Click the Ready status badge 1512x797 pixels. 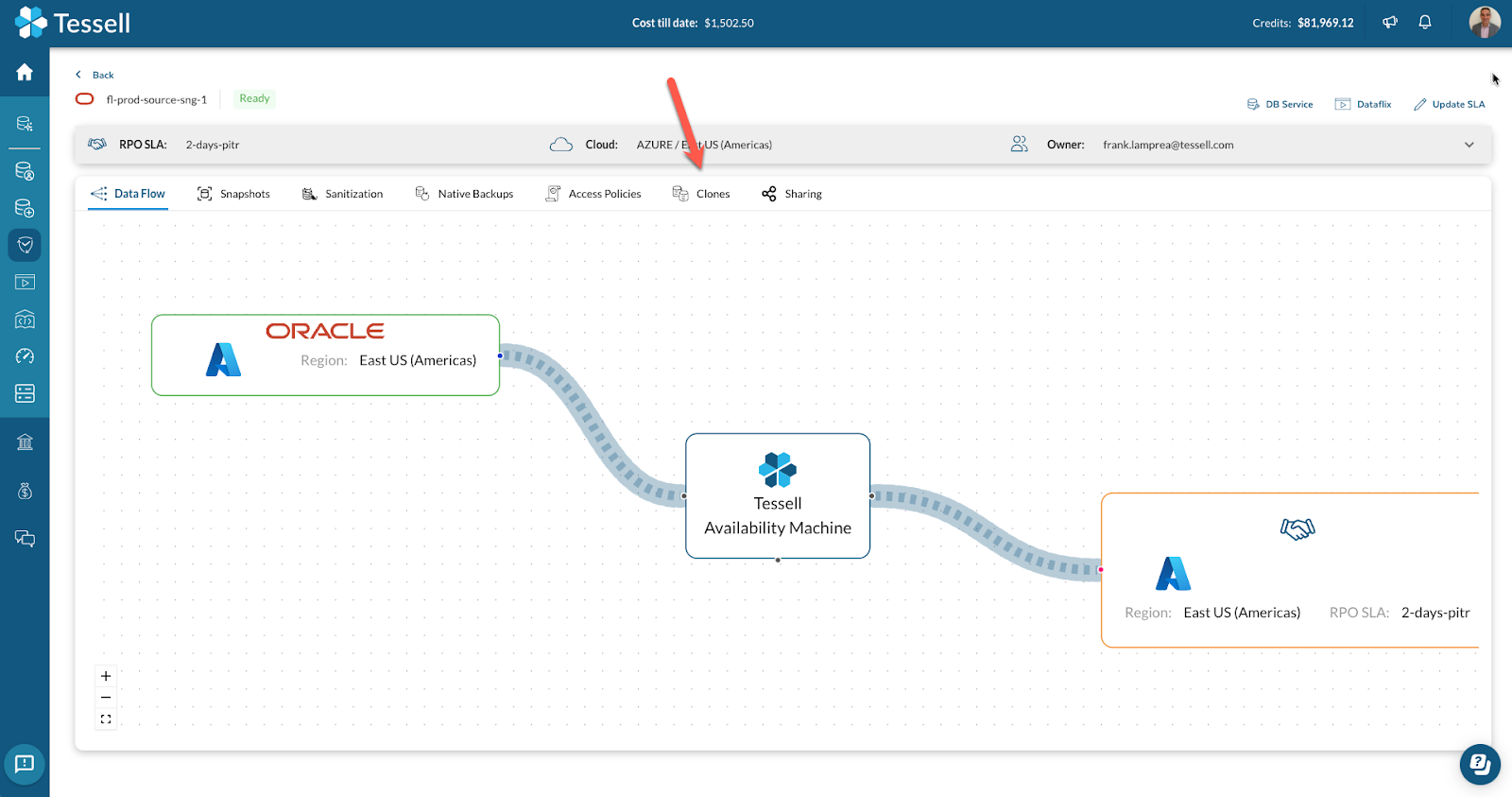tap(254, 98)
